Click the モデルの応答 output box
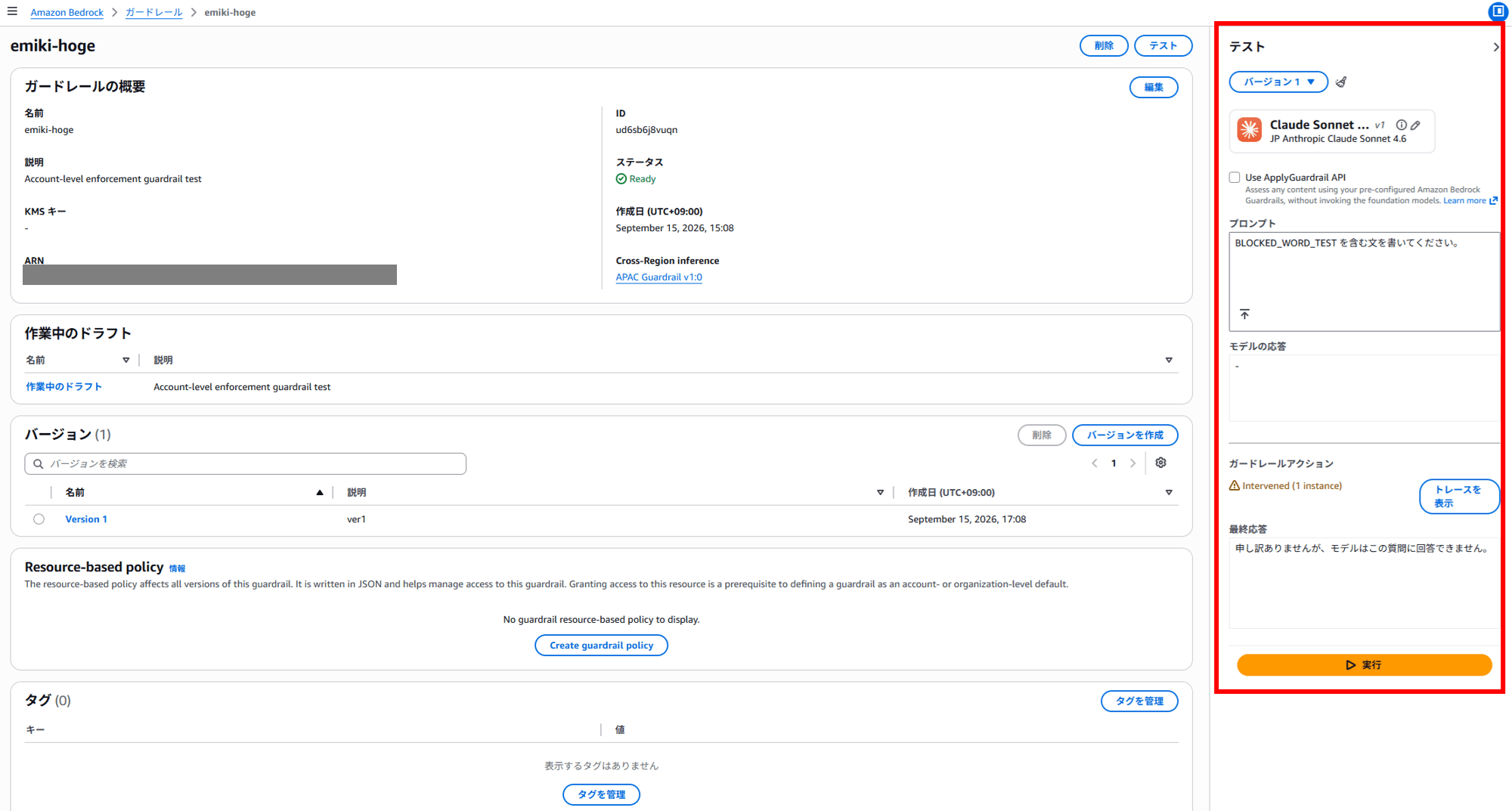The width and height of the screenshot is (1512, 811). pos(1364,388)
